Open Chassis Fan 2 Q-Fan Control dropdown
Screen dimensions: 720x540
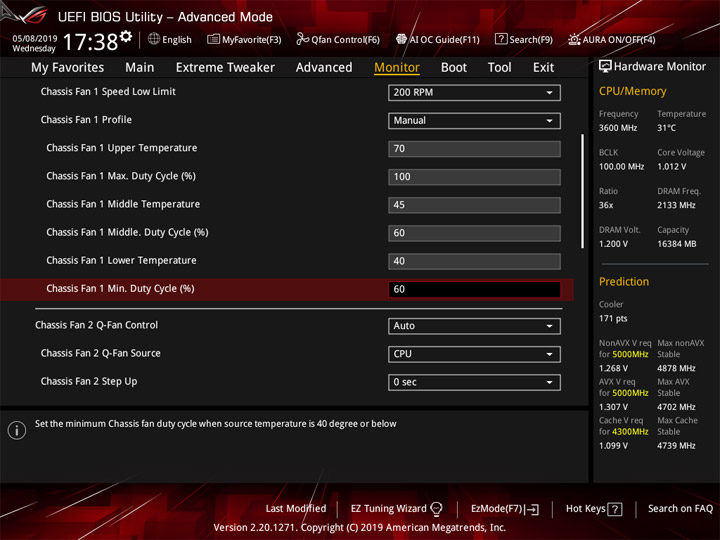(474, 326)
